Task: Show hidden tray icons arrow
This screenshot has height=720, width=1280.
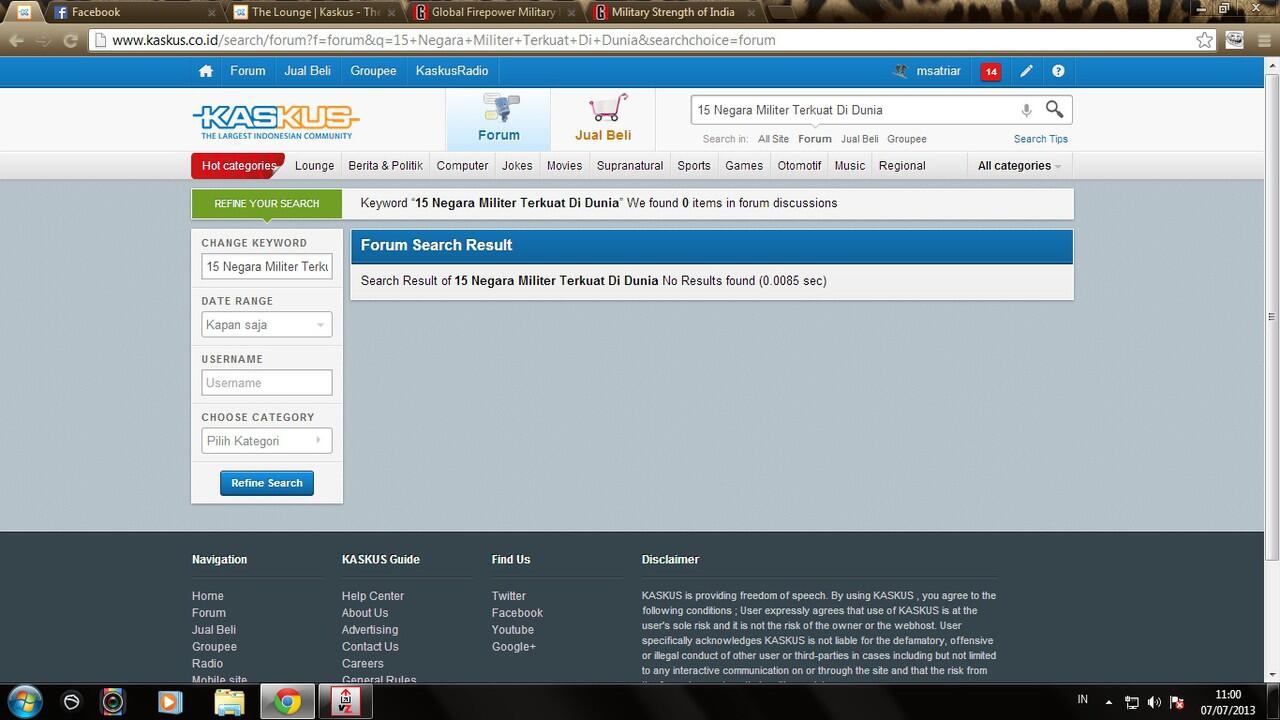Action: [x=1108, y=702]
